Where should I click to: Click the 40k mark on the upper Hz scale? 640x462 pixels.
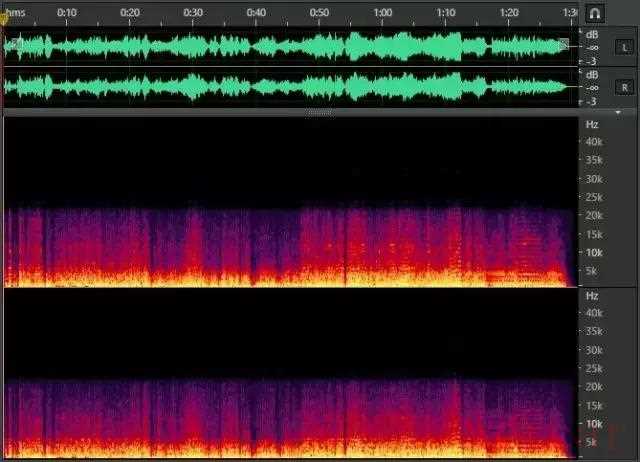click(593, 142)
